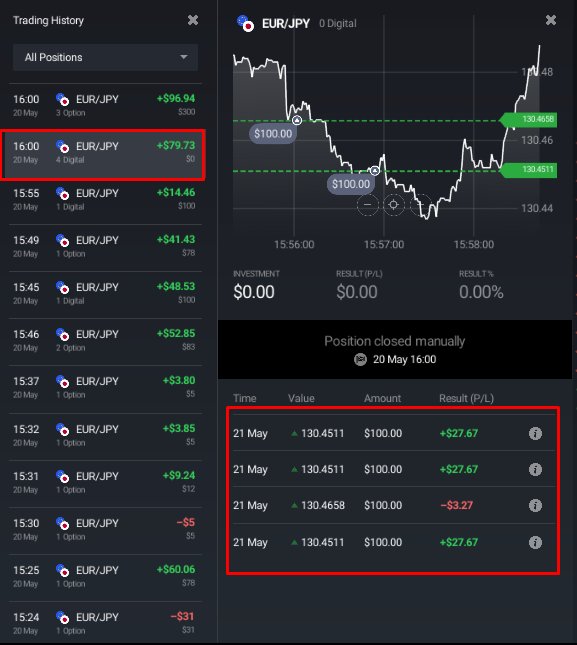Close the Trading History panel
The image size is (577, 645).
click(192, 20)
